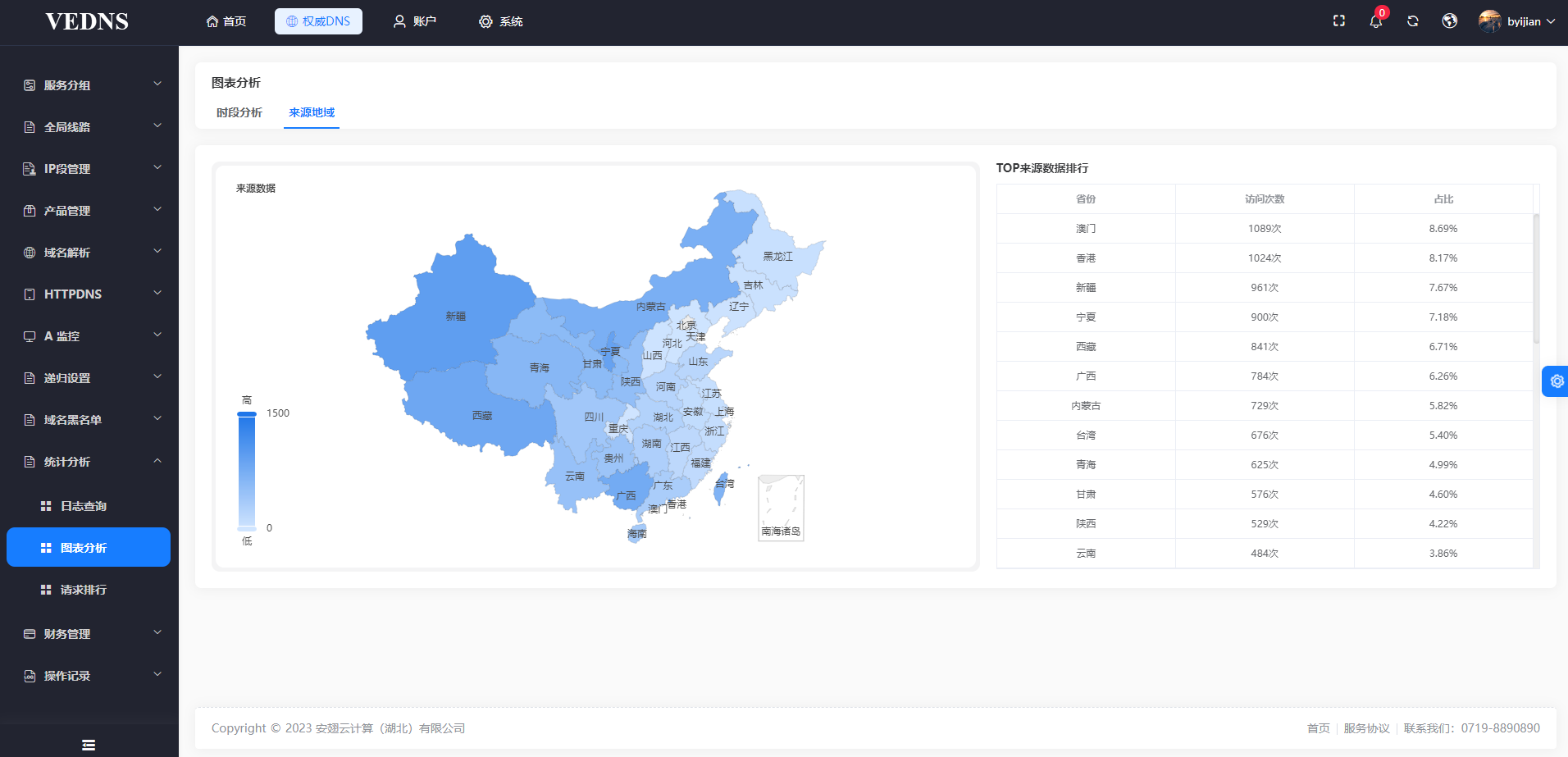The width and height of the screenshot is (1568, 757).
Task: Expand the 服务分组 menu chevron
Action: [157, 83]
